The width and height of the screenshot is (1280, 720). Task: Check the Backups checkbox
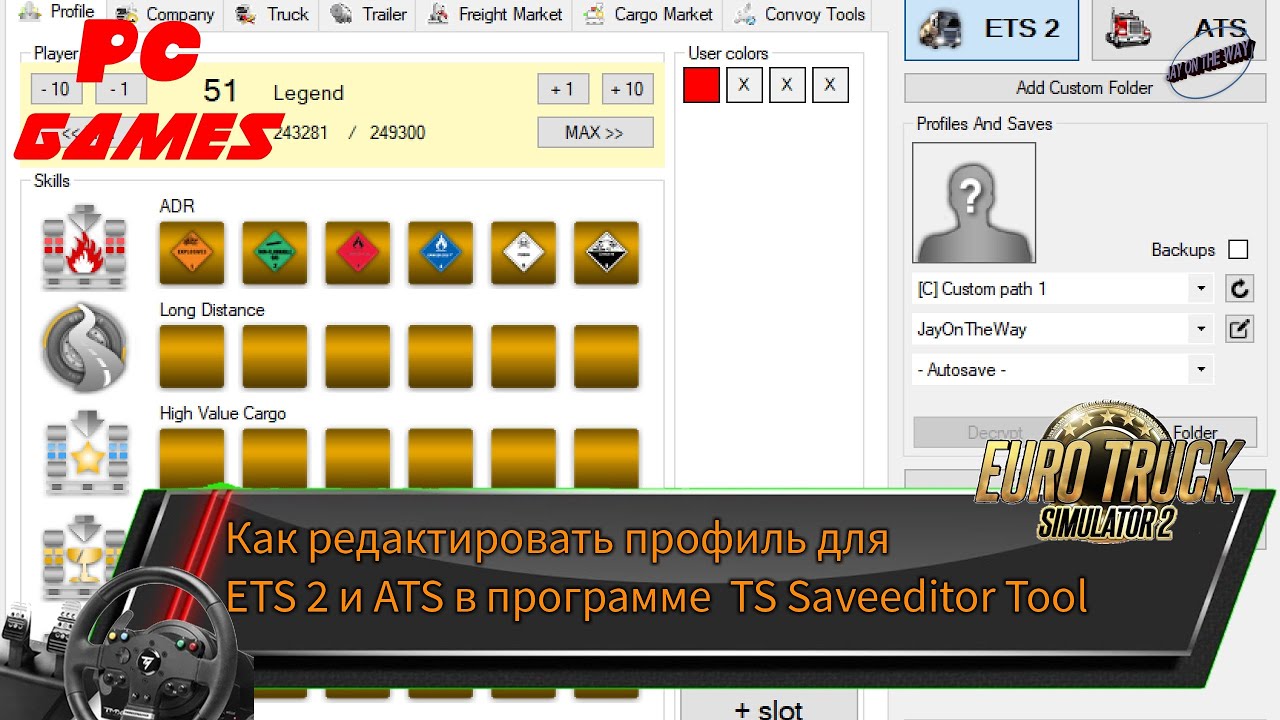[x=1238, y=250]
